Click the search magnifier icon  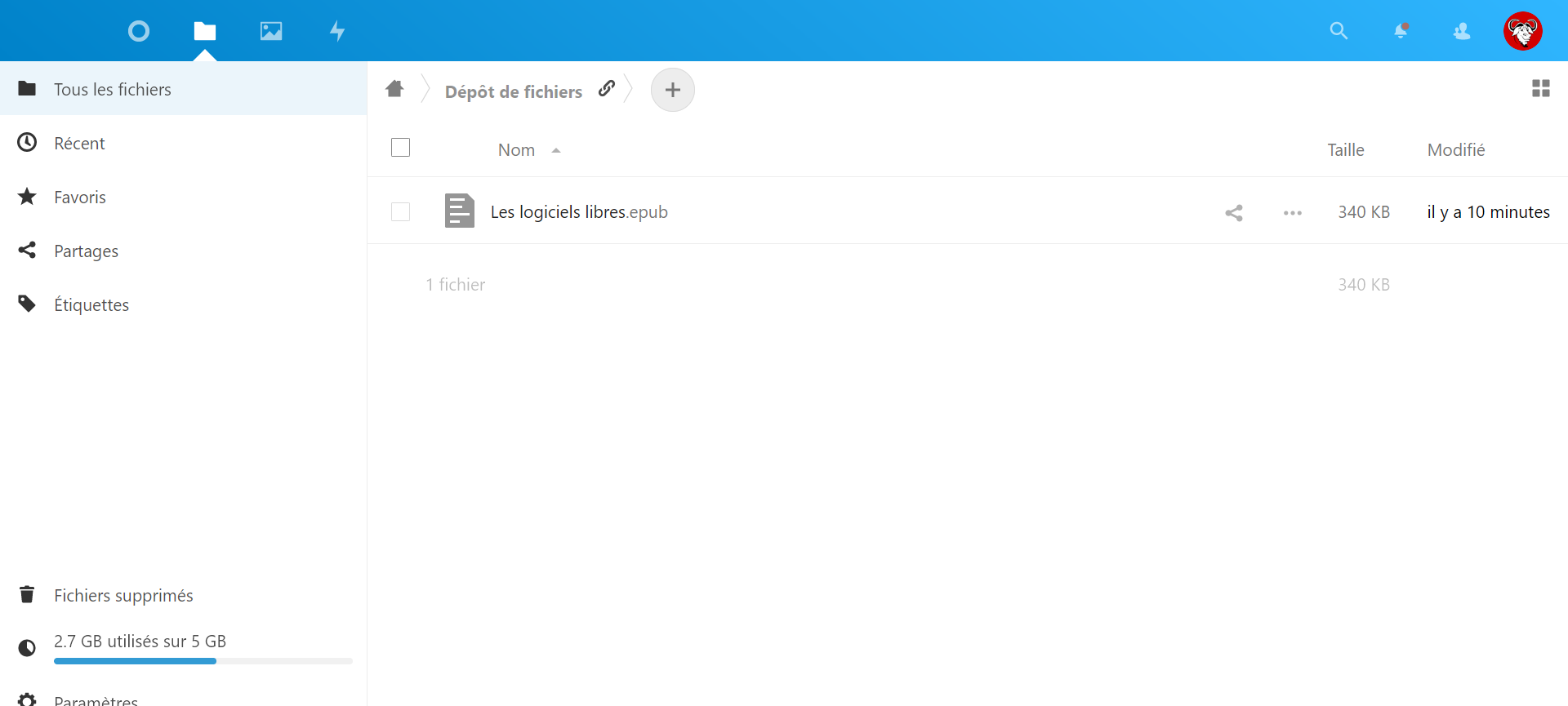pyautogui.click(x=1338, y=31)
